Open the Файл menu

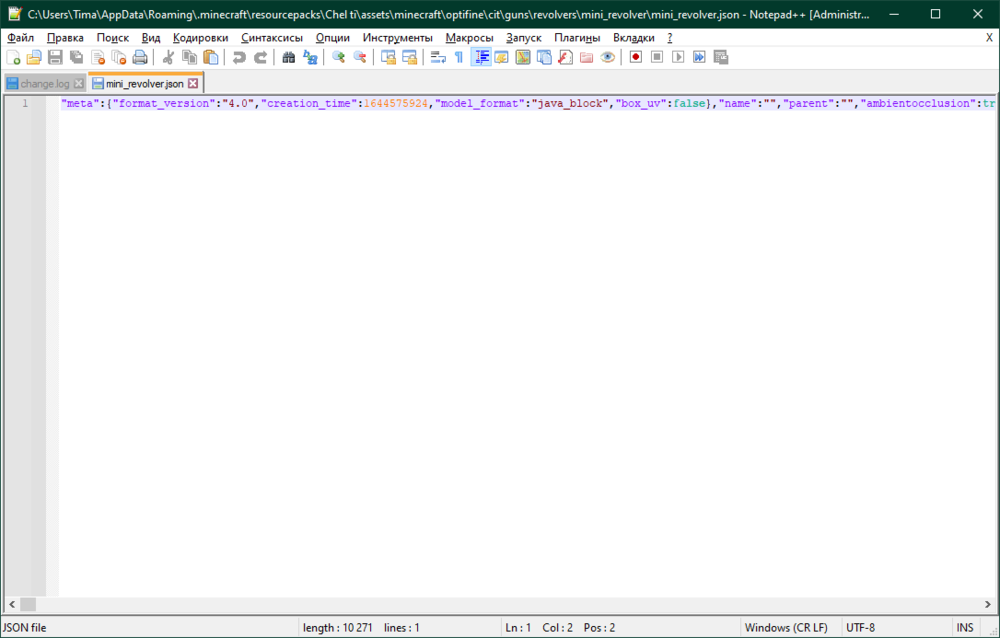(x=20, y=38)
